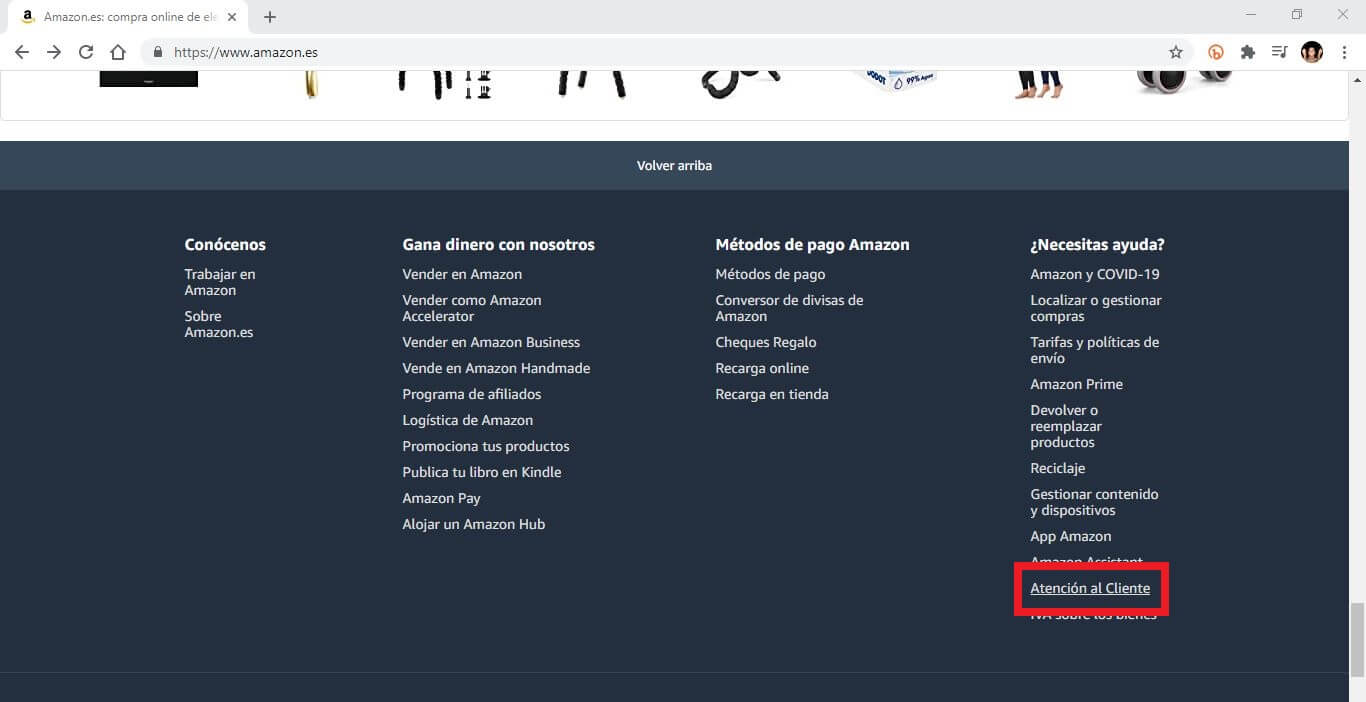The width and height of the screenshot is (1366, 702).
Task: Click Volver arriba bar
Action: click(x=674, y=165)
